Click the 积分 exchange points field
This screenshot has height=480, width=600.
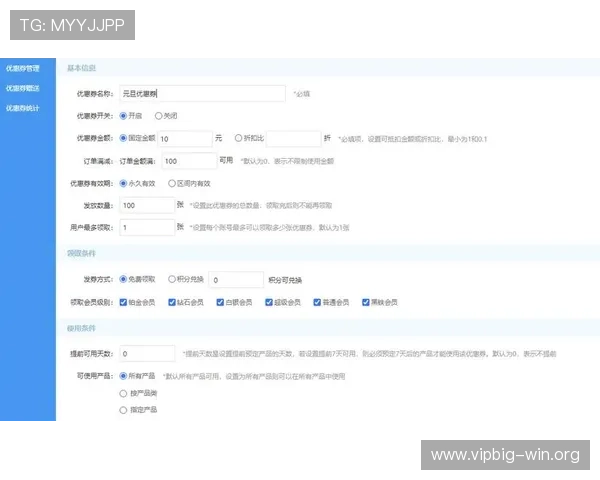click(236, 280)
